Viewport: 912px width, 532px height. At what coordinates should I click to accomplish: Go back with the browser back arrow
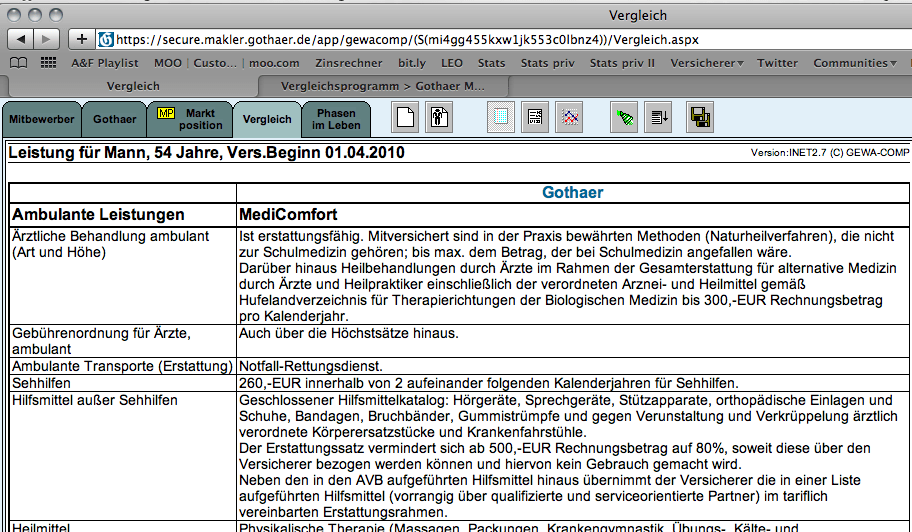tap(20, 39)
